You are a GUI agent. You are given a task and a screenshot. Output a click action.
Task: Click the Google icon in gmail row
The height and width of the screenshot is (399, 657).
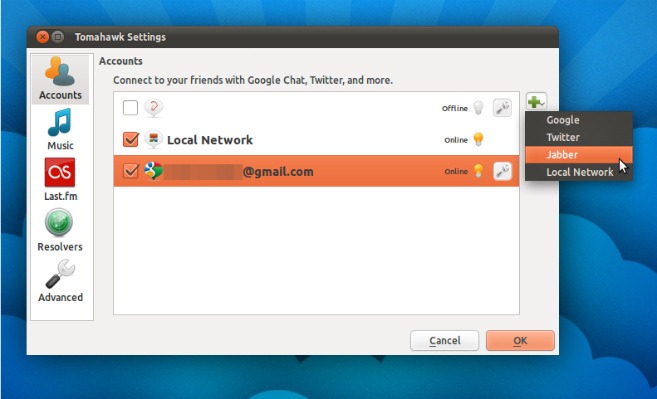153,171
